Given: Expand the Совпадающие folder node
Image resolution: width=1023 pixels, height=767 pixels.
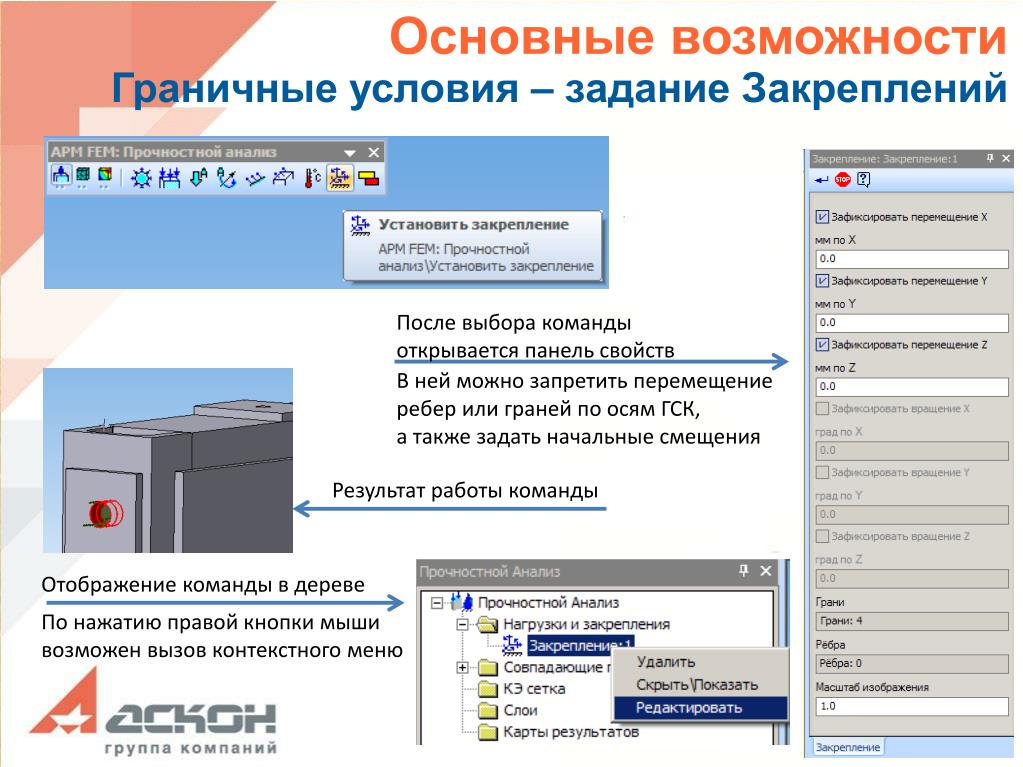Looking at the screenshot, I should (463, 667).
